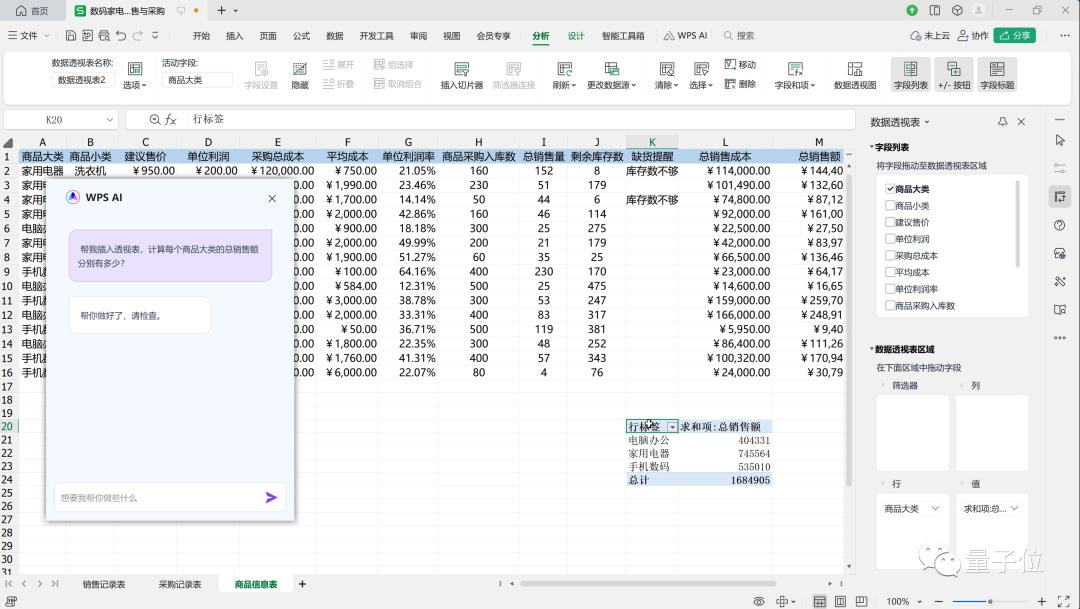Pin the 数据透视表 side panel
The height and width of the screenshot is (609, 1080).
click(1002, 122)
